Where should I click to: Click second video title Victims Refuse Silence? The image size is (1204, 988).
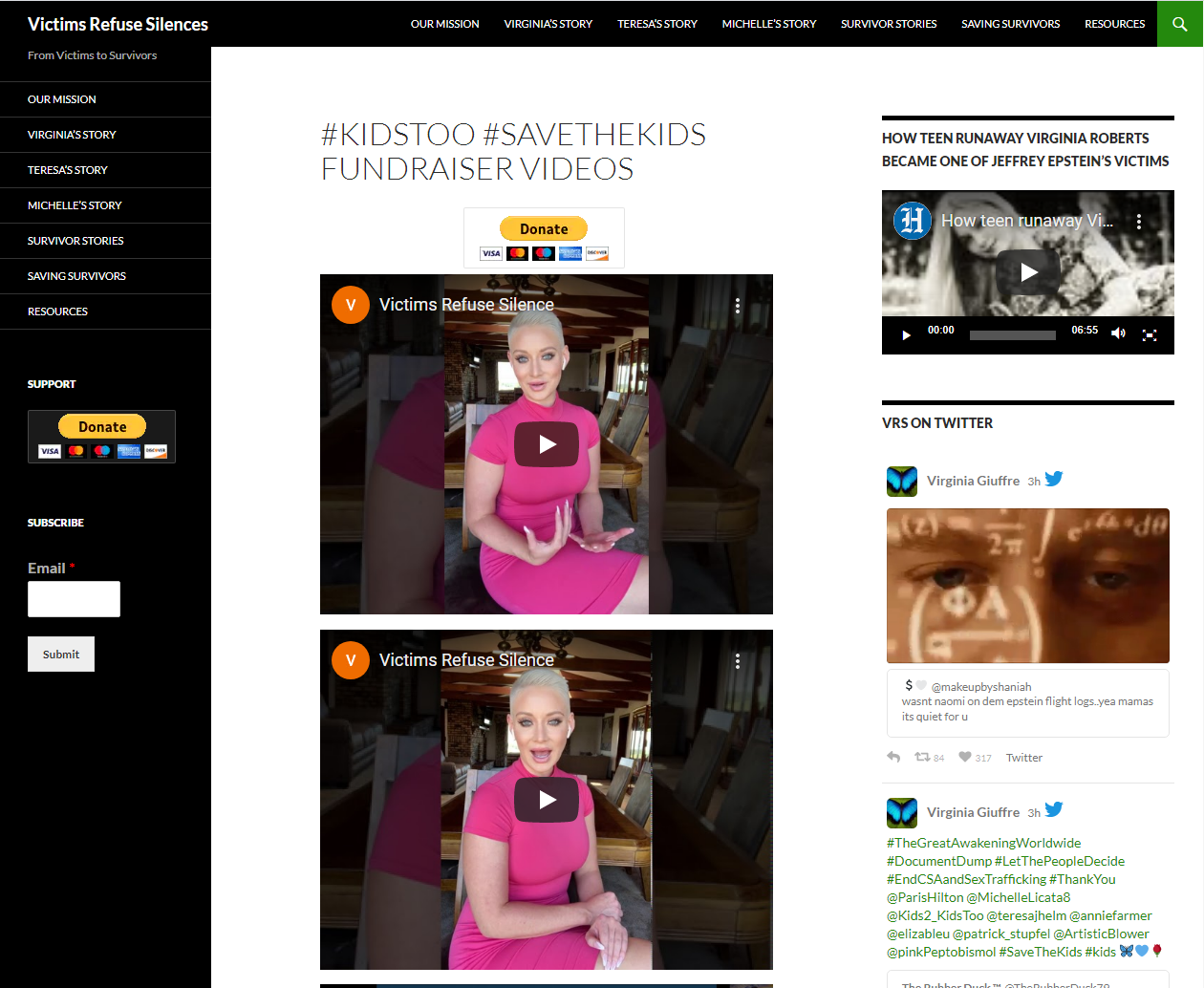[466, 660]
